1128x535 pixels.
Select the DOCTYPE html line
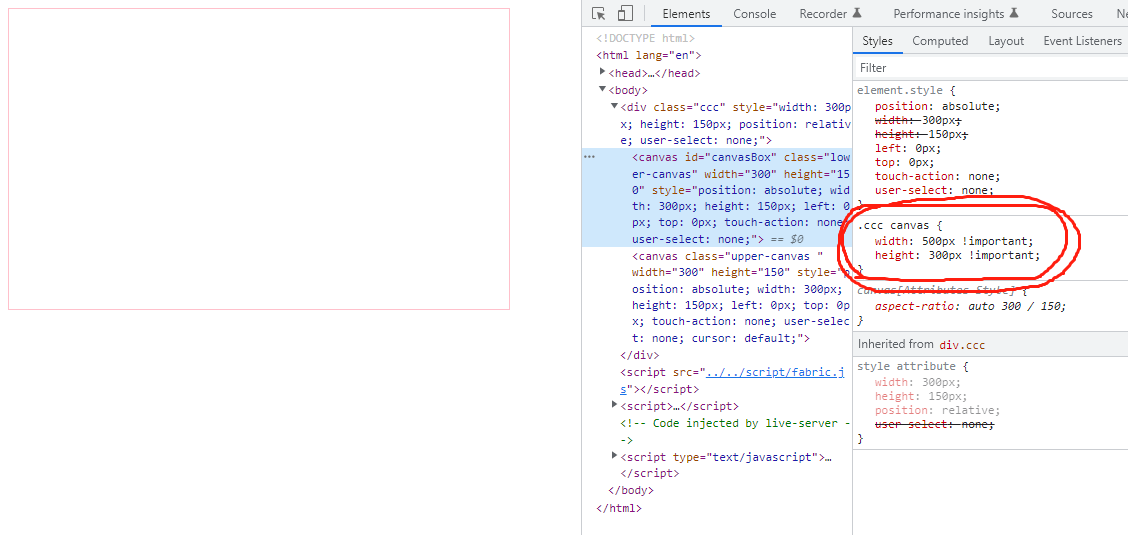pos(645,38)
